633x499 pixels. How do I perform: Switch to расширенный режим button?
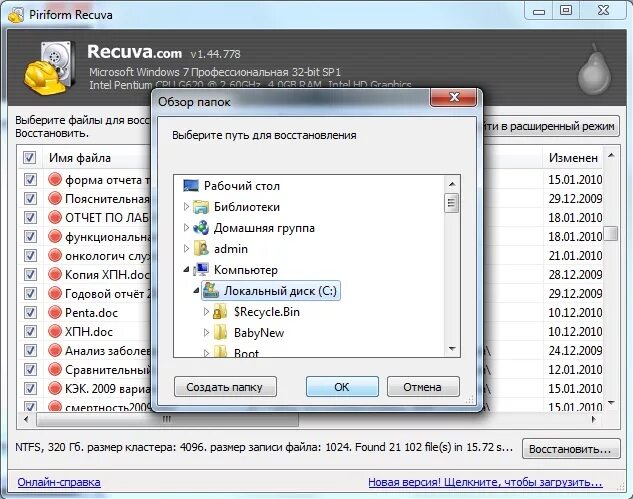(551, 126)
